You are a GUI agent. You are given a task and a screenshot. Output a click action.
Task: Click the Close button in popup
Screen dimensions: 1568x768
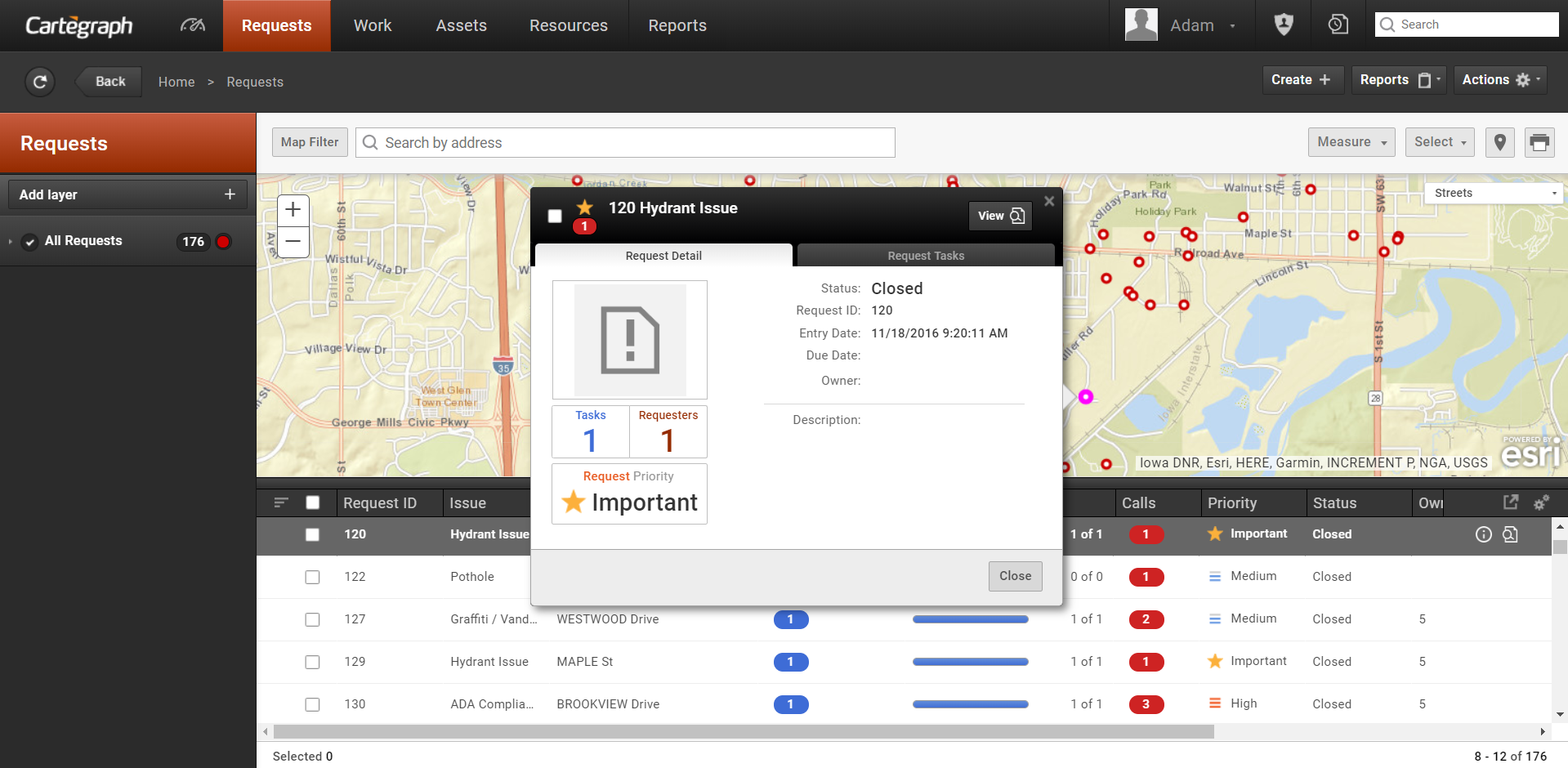[x=1015, y=576]
